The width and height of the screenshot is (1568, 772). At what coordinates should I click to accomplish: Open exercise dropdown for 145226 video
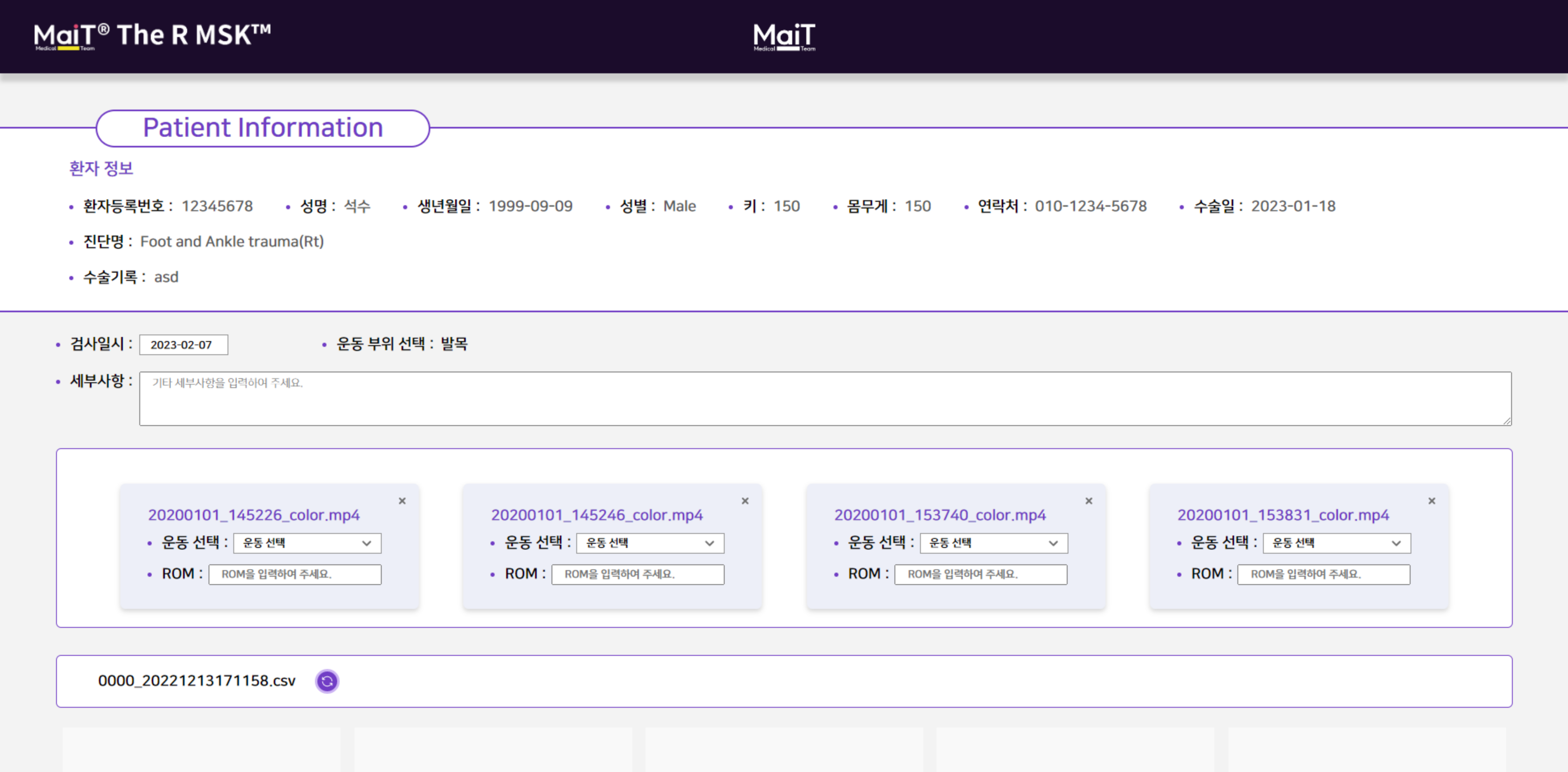pos(307,543)
